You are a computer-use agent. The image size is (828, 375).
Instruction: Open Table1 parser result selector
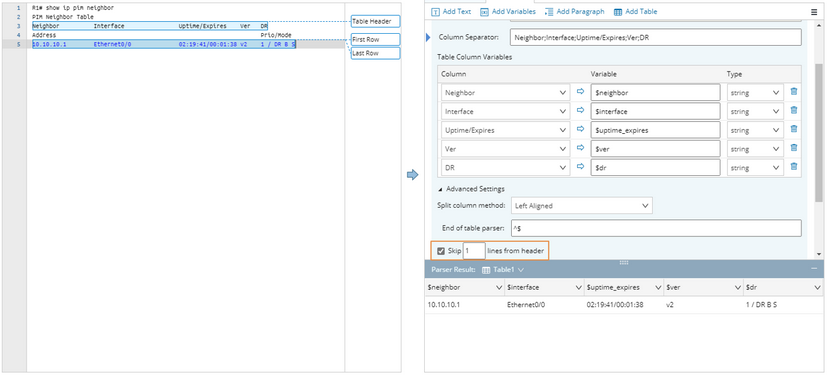pos(503,269)
